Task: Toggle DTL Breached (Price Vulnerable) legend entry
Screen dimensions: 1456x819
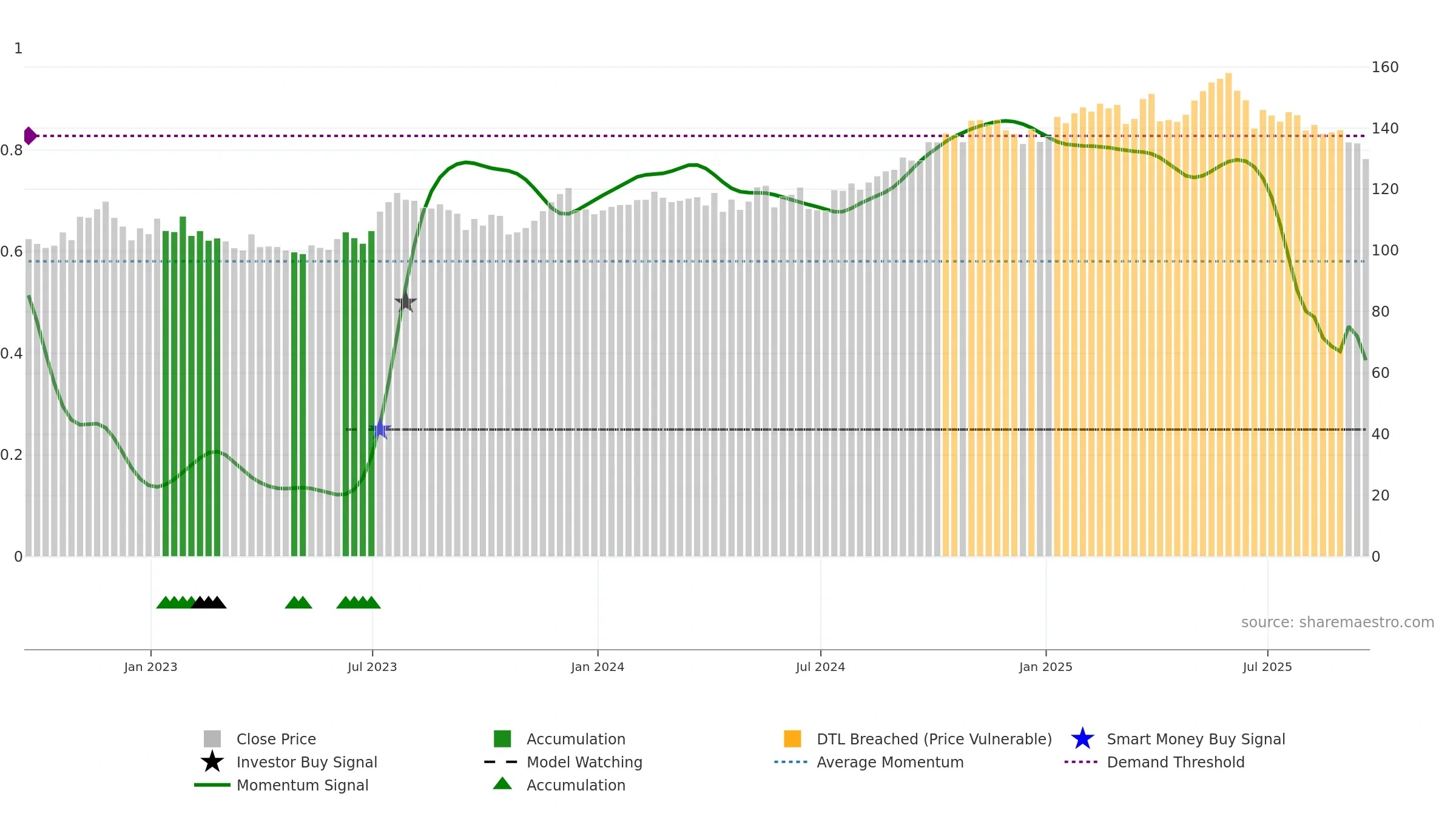Action: 934,739
